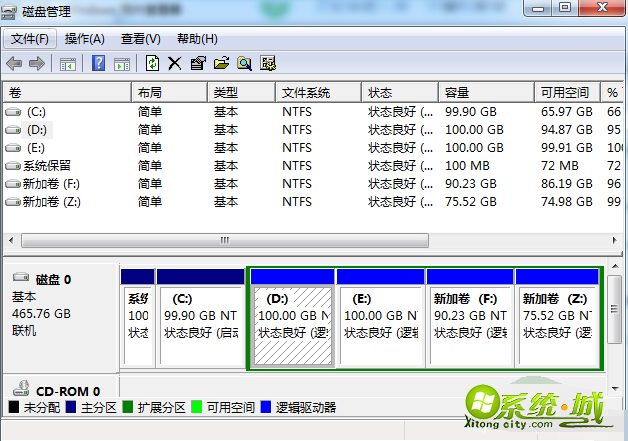Click the 94.87 GB free space cell
Viewport: 628px width, 441px height.
tap(566, 130)
